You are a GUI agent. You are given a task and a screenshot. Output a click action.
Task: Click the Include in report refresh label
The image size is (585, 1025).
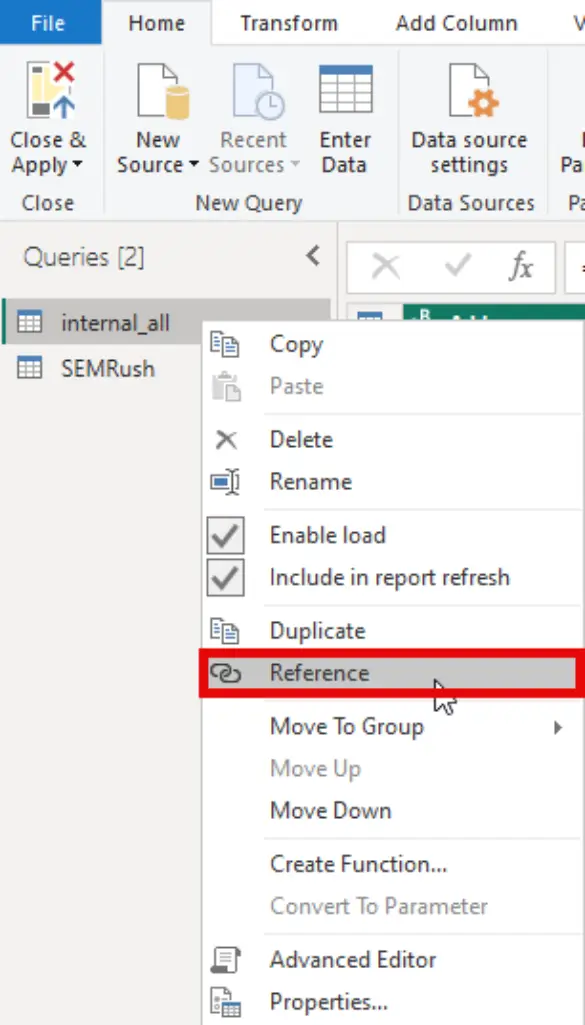coord(390,577)
